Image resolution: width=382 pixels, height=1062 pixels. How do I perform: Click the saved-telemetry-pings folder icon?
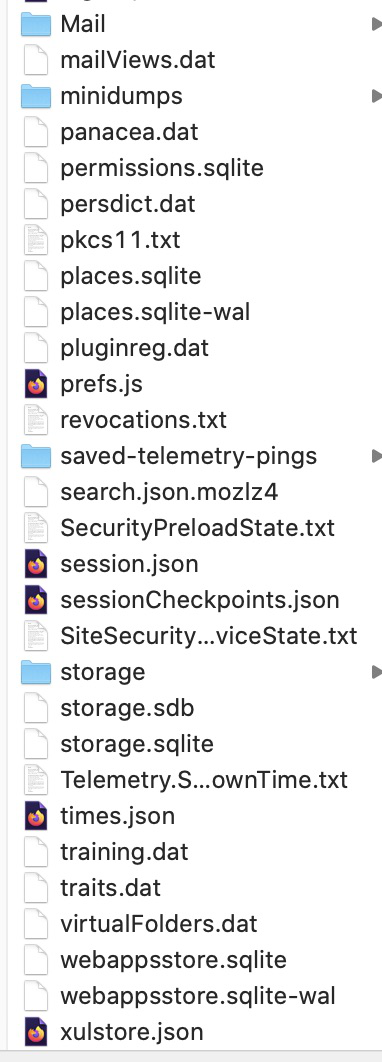pyautogui.click(x=36, y=456)
